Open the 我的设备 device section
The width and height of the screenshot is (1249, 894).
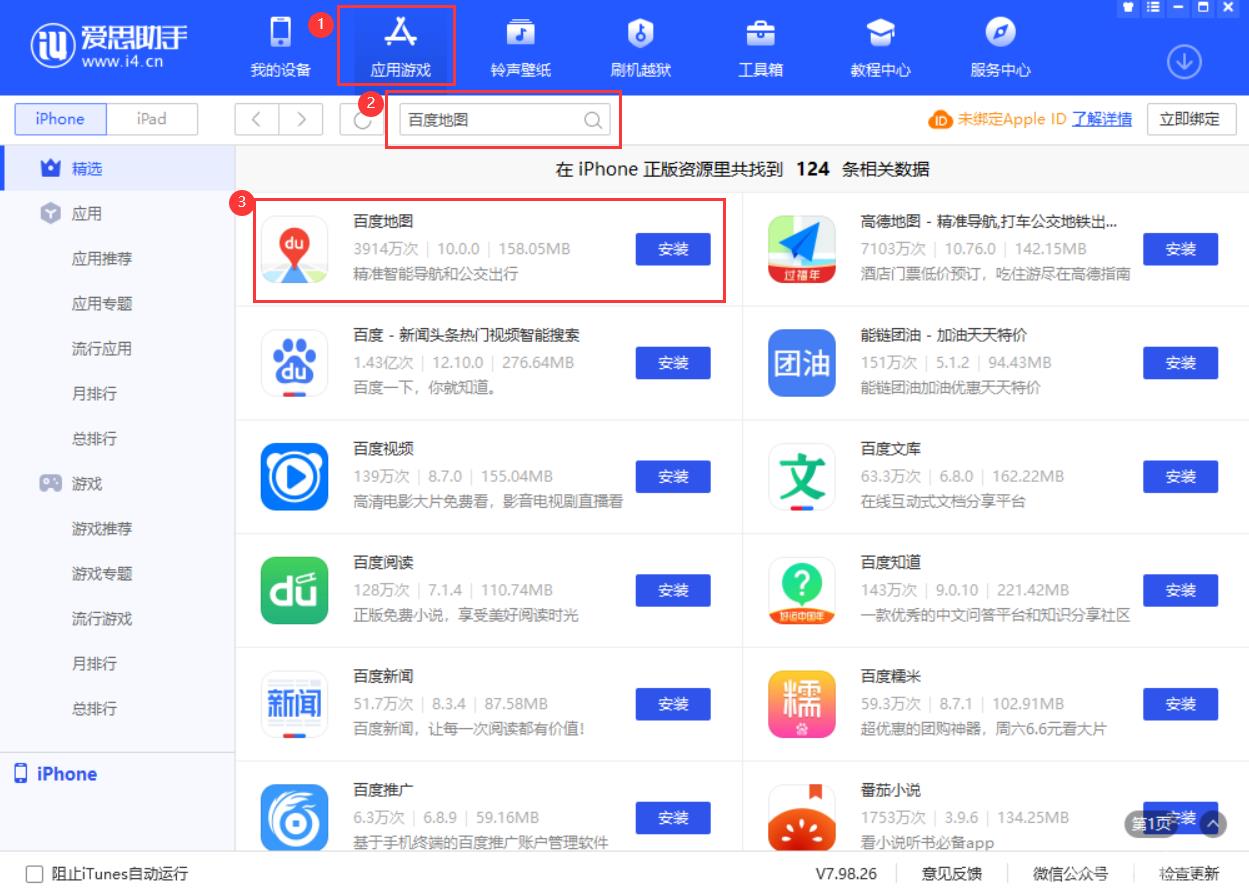280,47
